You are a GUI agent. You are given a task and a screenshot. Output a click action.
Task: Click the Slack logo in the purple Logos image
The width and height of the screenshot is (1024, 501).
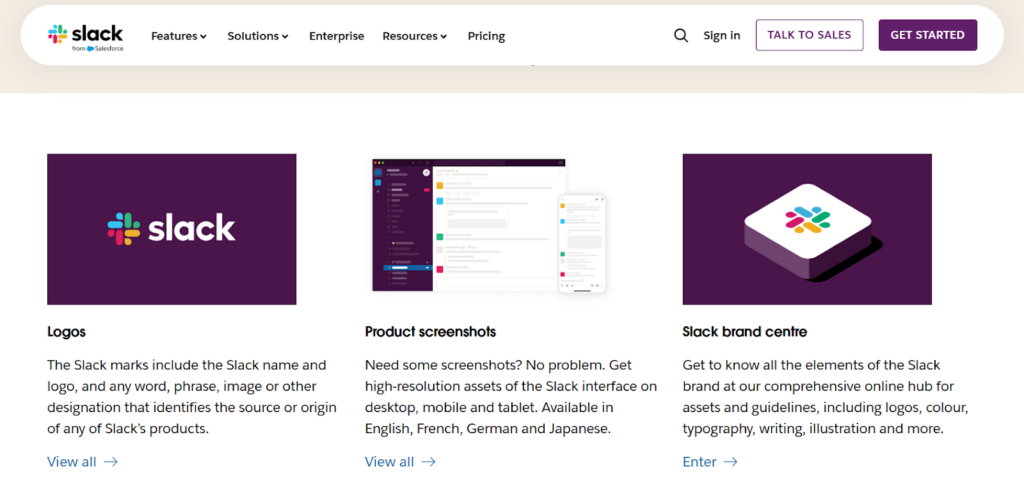coord(171,229)
